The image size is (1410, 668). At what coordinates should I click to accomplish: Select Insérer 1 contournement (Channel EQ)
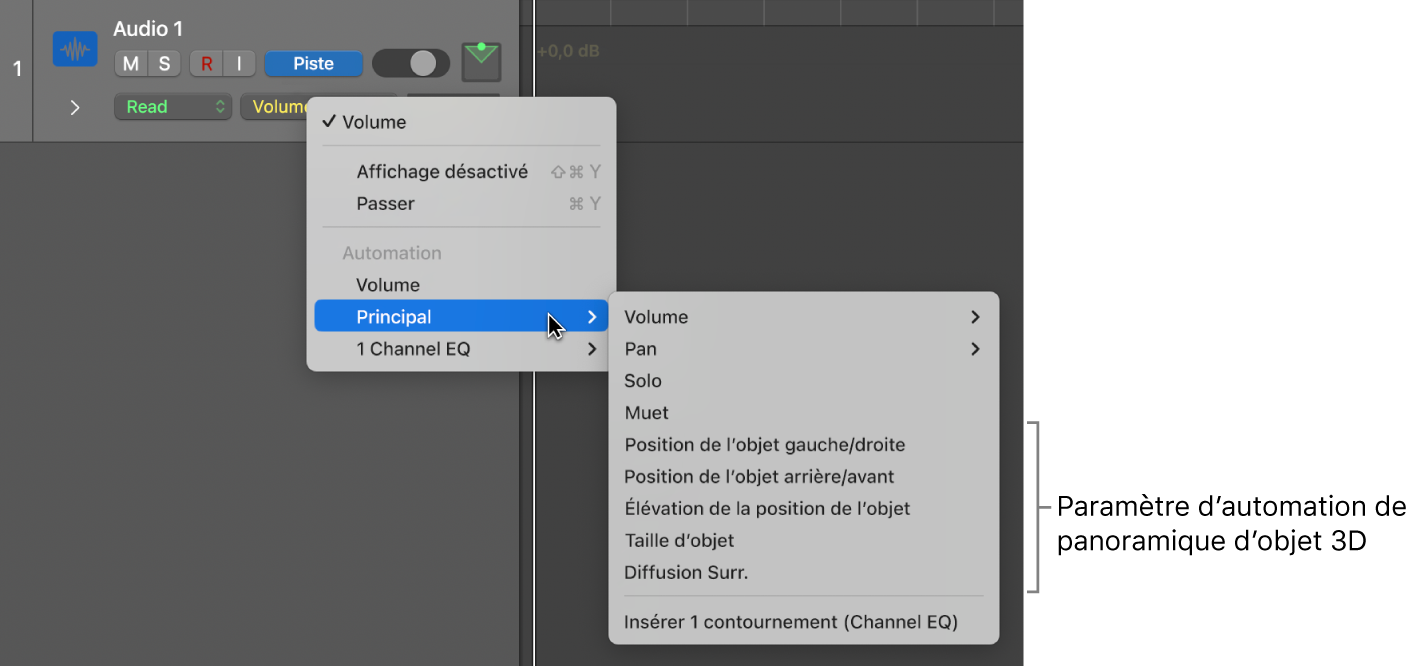click(x=791, y=622)
